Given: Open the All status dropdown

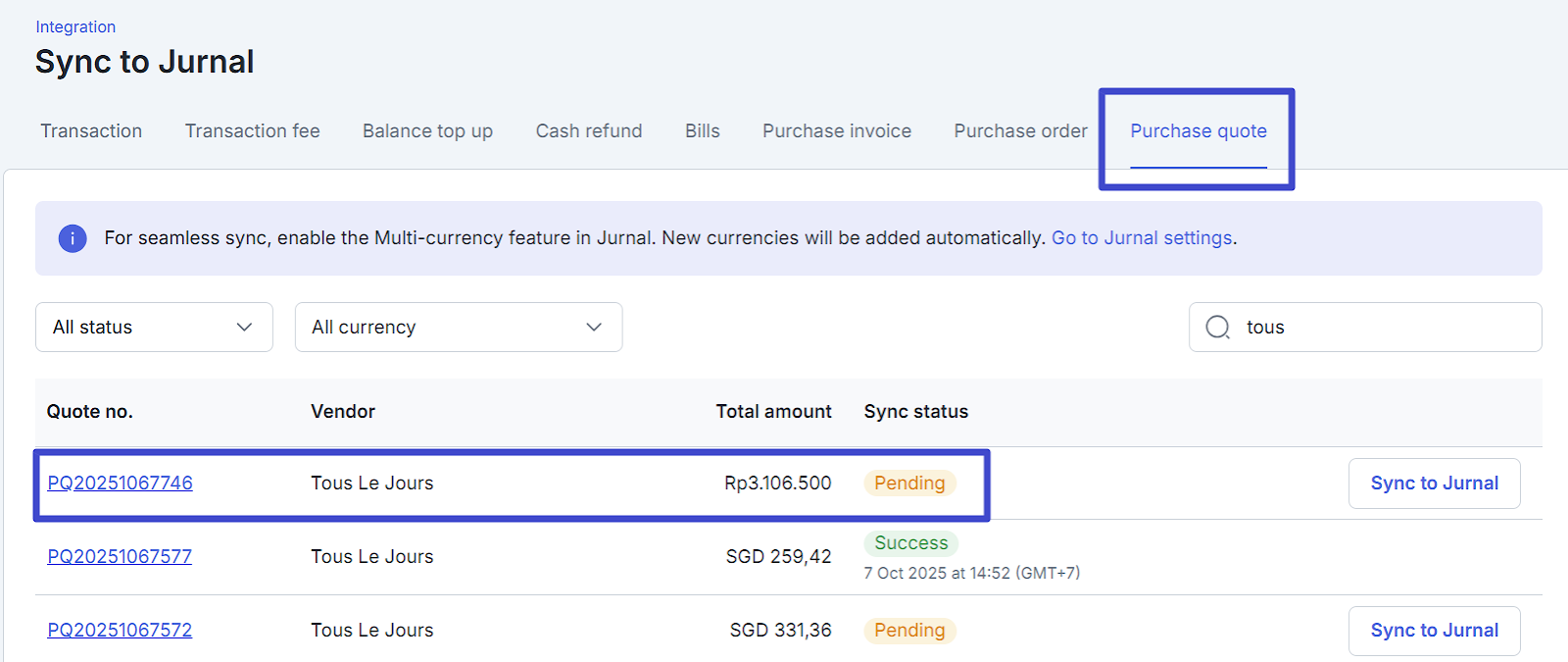Looking at the screenshot, I should click(154, 328).
